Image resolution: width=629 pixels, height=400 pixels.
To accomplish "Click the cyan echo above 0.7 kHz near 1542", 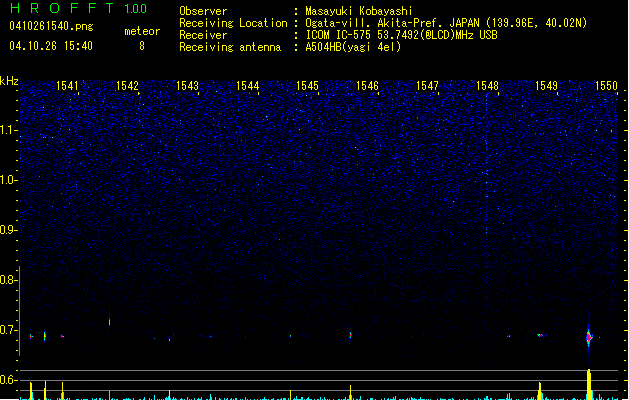I will pyautogui.click(x=109, y=321).
